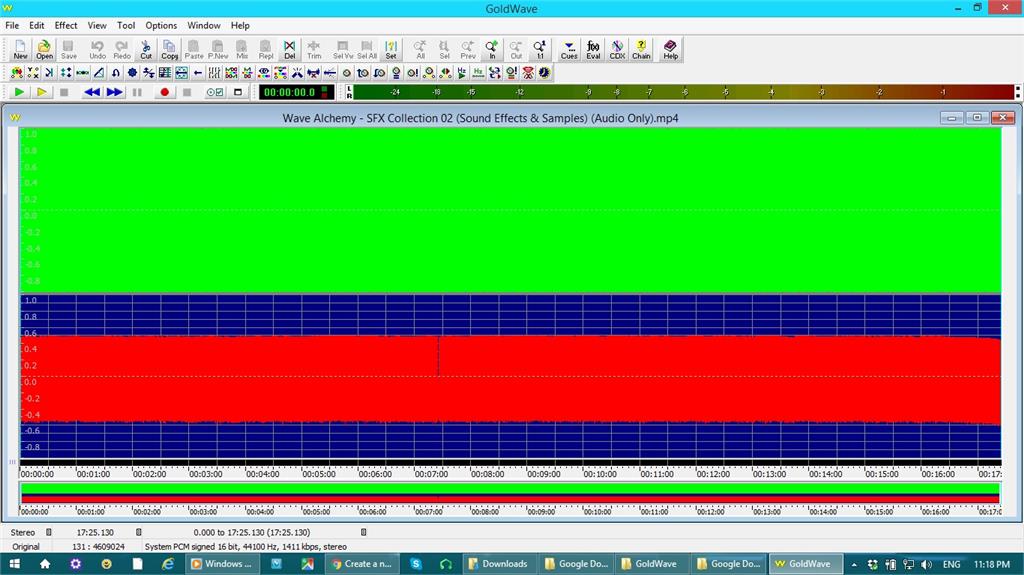The image size is (1024, 575).
Task: Click the Sel All toolbar icon
Action: click(366, 50)
